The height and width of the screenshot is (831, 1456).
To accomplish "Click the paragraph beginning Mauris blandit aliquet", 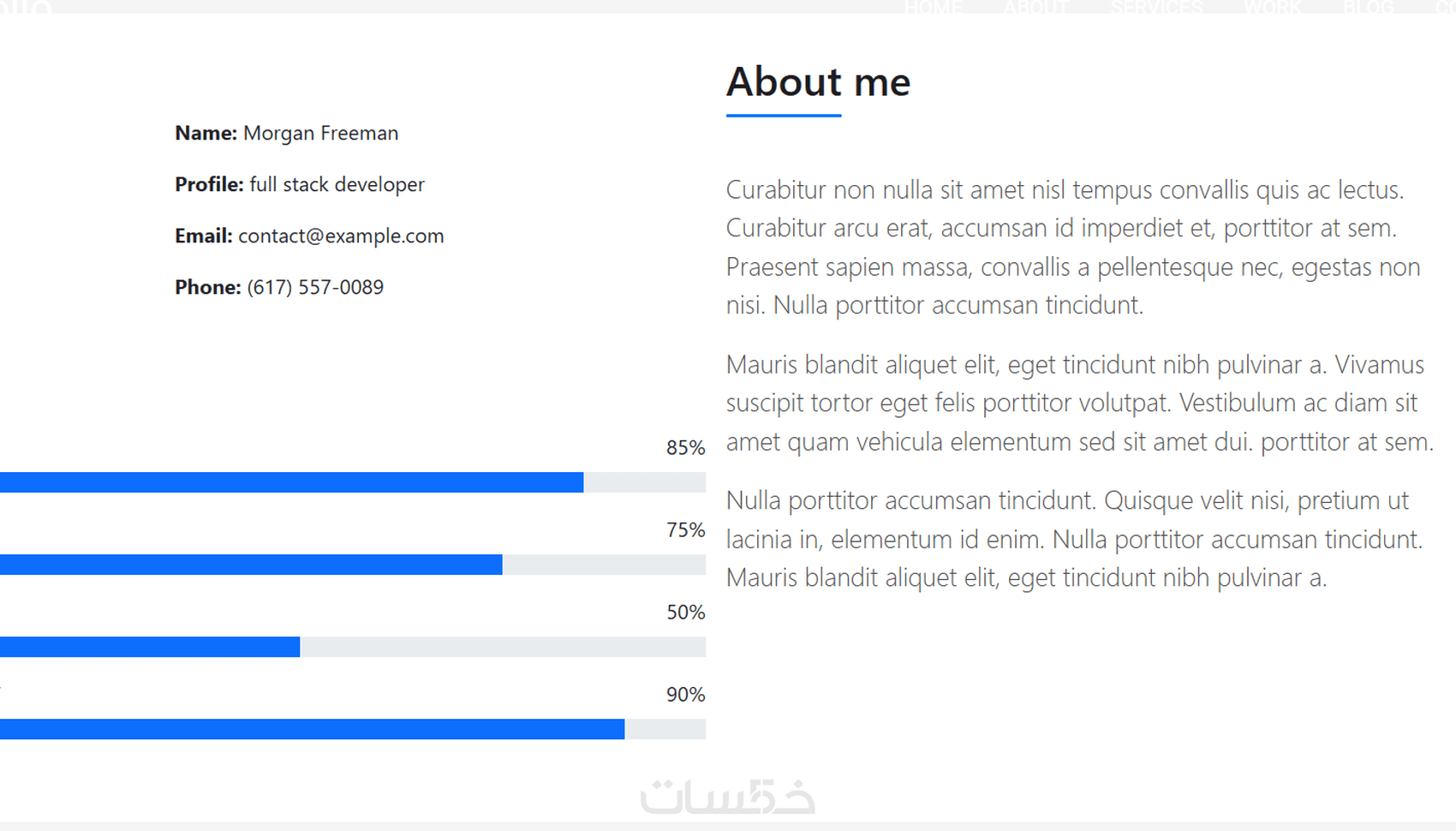I will [1077, 403].
